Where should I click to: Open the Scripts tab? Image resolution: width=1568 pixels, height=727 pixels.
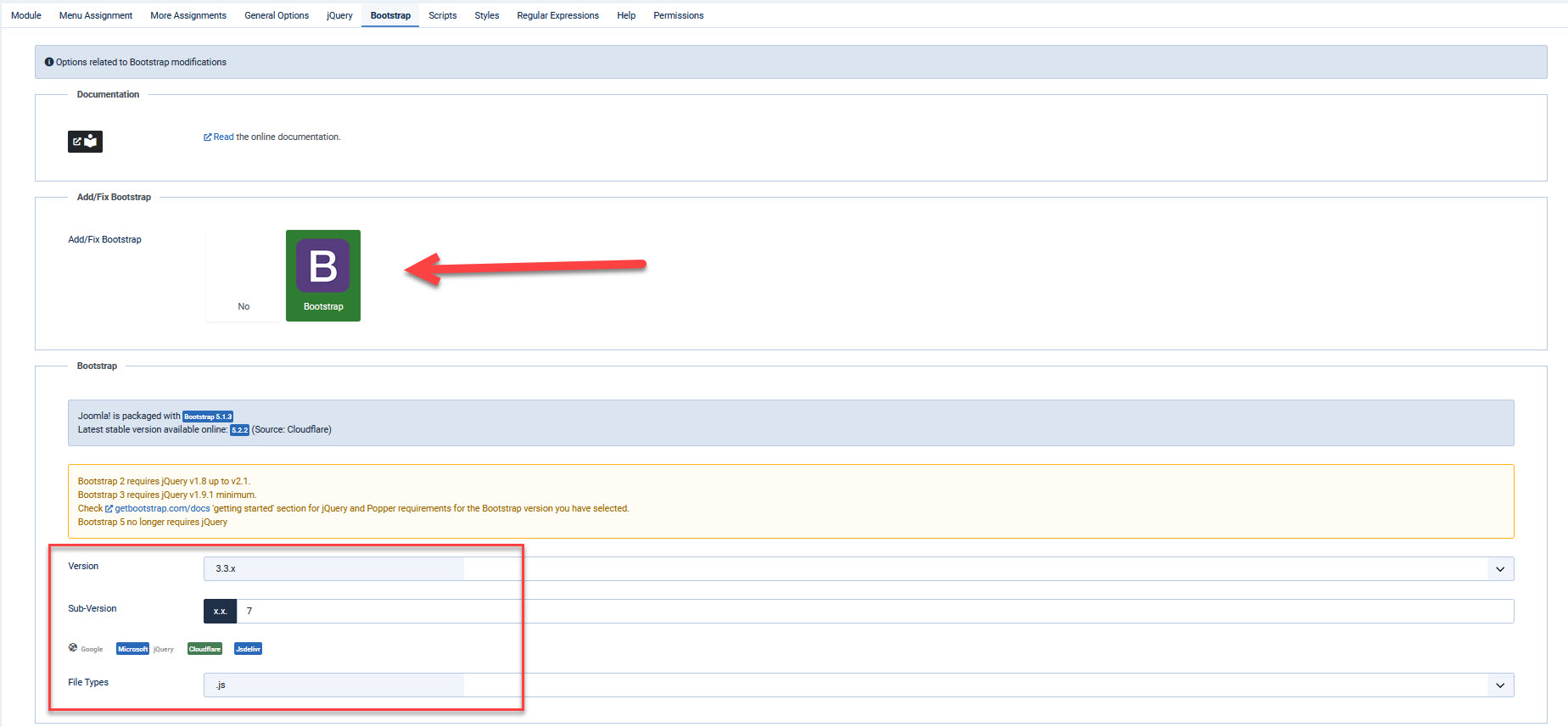tap(442, 15)
